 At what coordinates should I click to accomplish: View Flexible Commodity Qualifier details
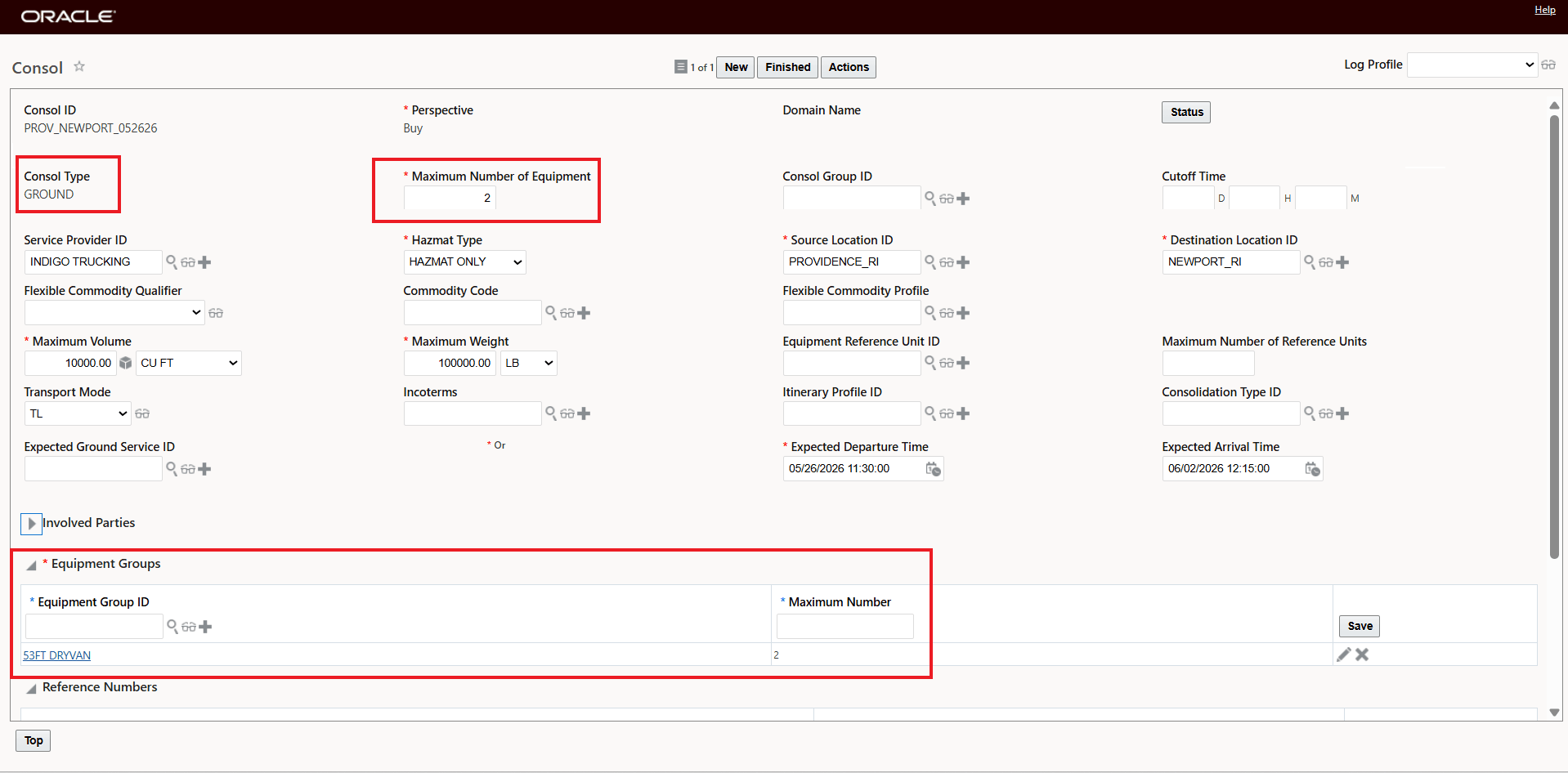[216, 313]
